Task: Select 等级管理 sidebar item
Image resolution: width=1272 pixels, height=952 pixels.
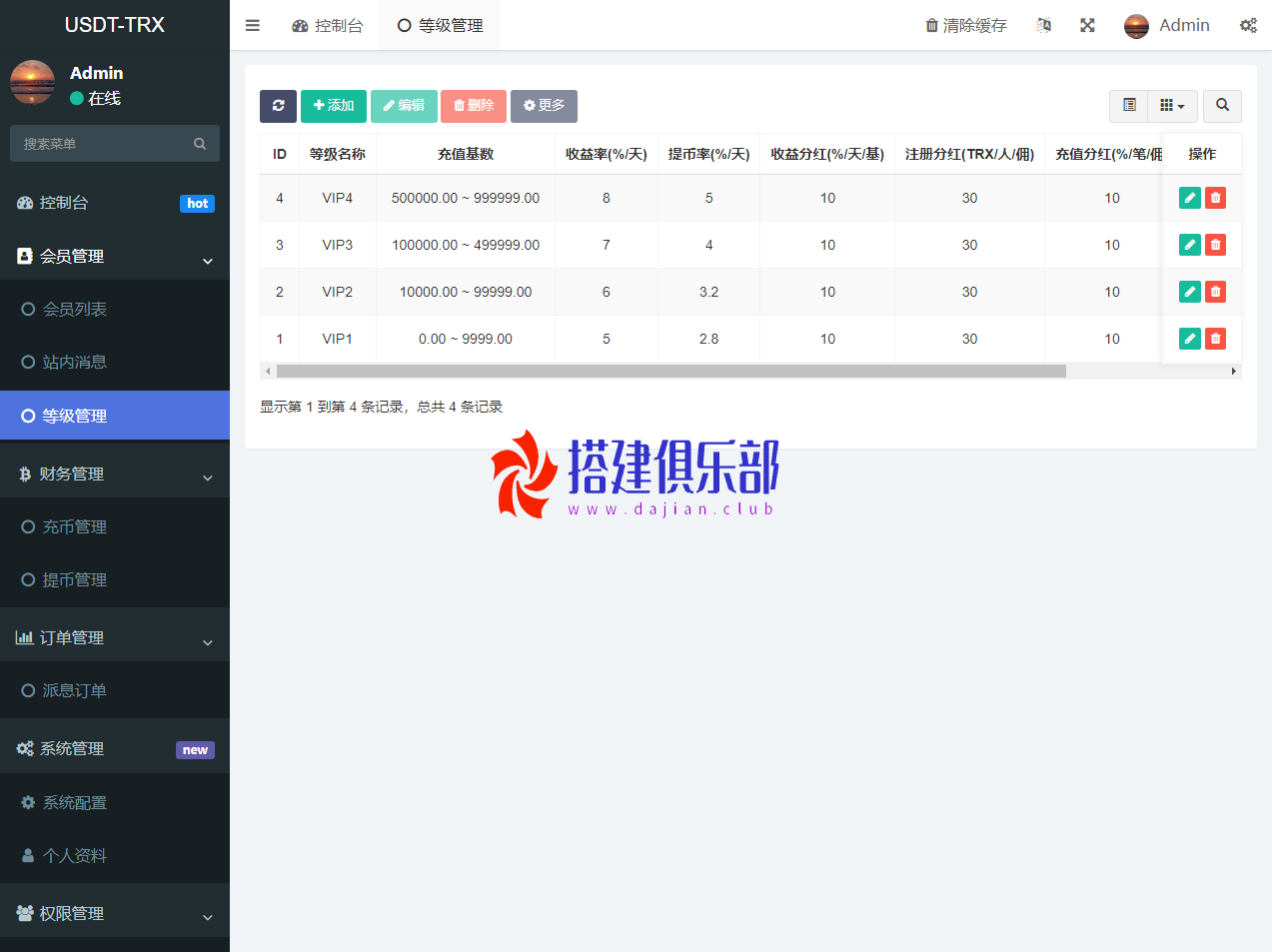Action: click(115, 416)
